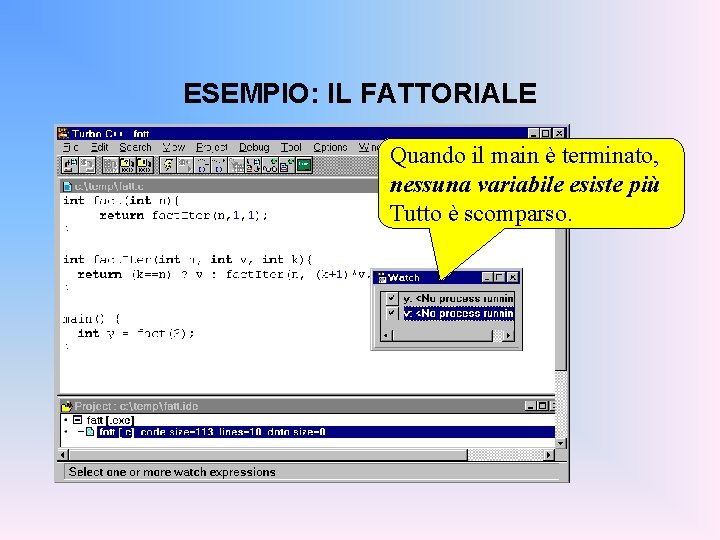The width and height of the screenshot is (720, 540).
Task: Click the greyed-out Save file toolbar icon
Action: [87, 165]
